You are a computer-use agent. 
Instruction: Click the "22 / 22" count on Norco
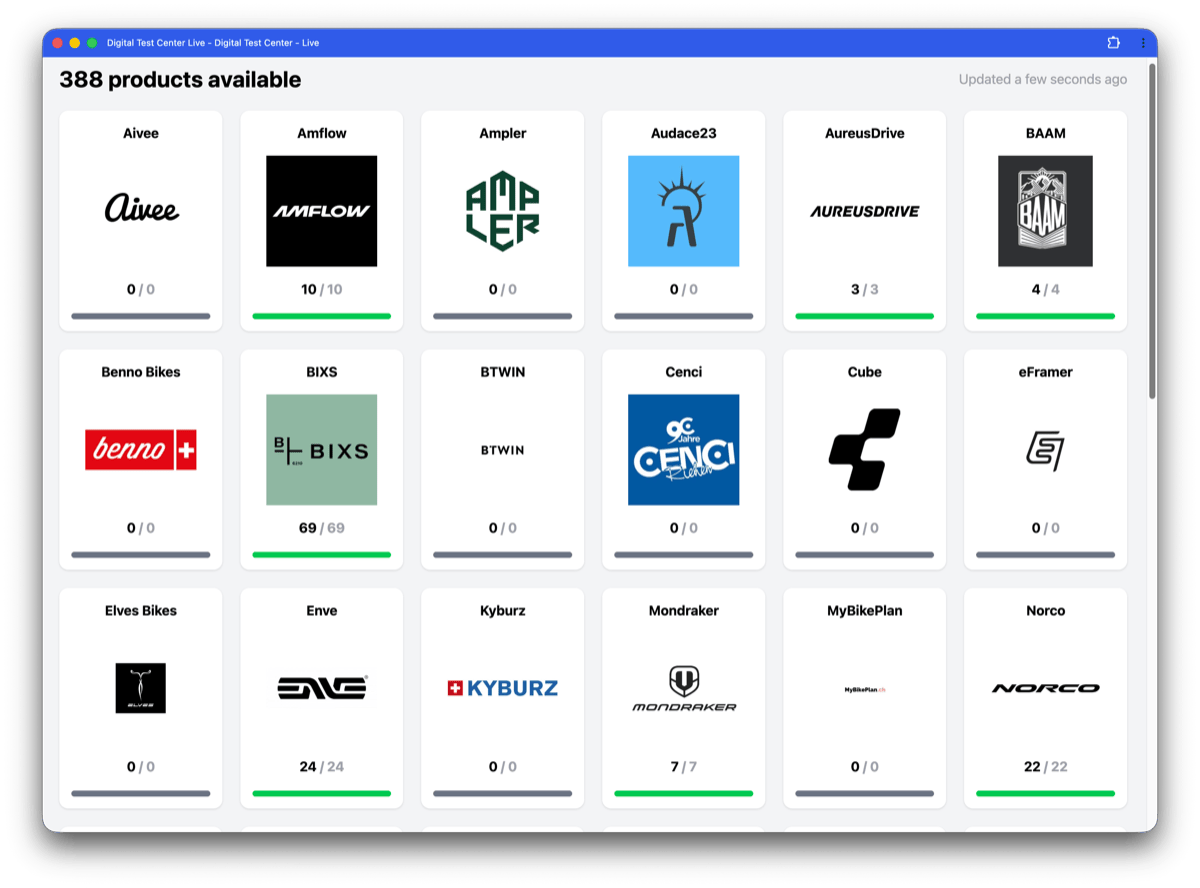pyautogui.click(x=1046, y=767)
